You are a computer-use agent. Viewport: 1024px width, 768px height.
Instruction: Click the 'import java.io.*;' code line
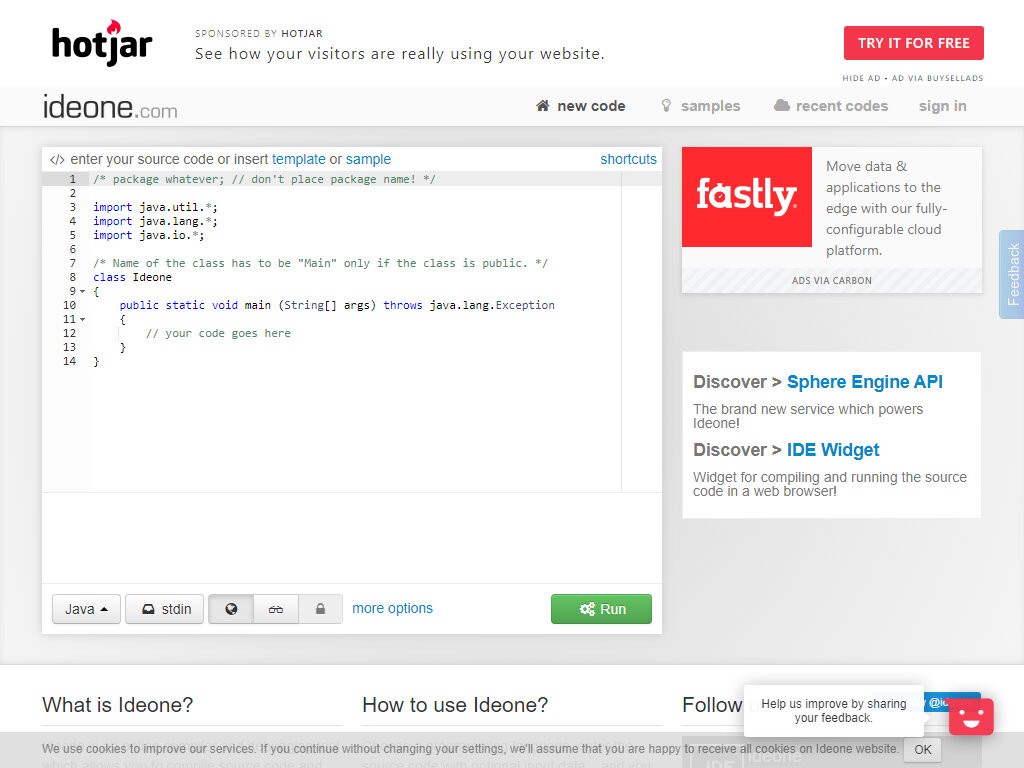coord(148,235)
